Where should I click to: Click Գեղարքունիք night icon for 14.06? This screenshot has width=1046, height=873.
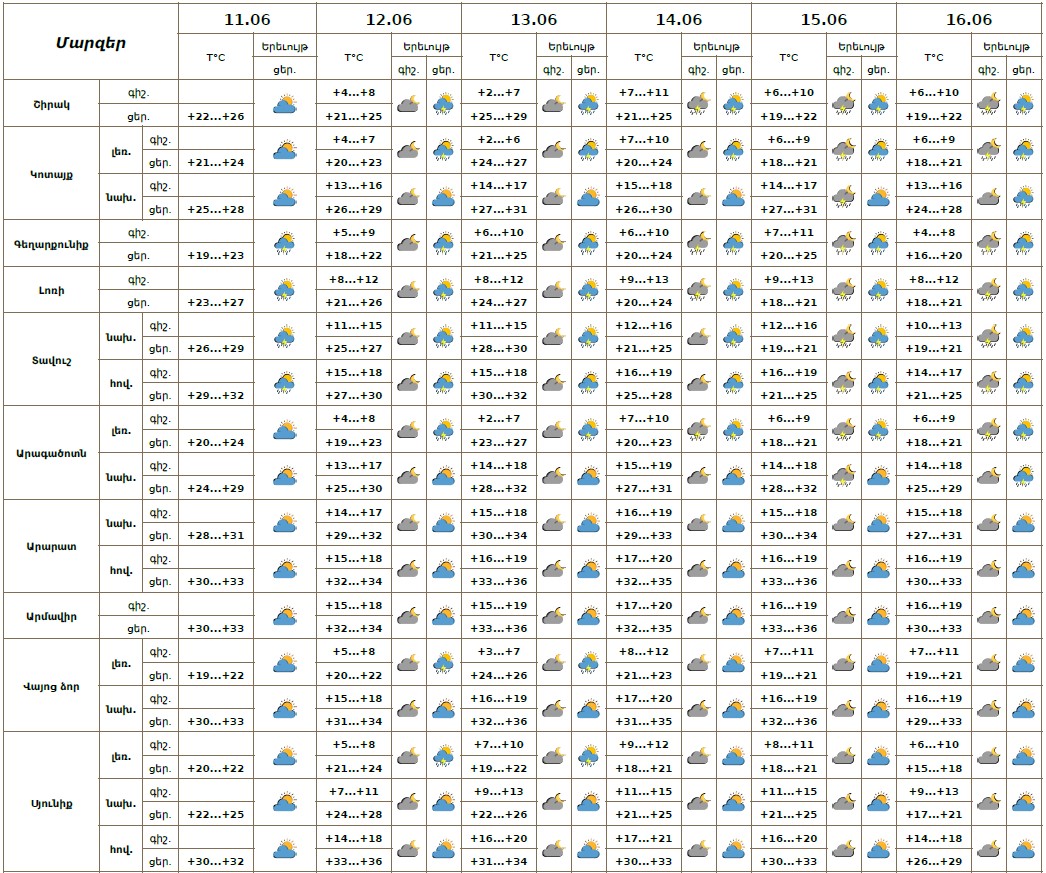click(x=698, y=243)
